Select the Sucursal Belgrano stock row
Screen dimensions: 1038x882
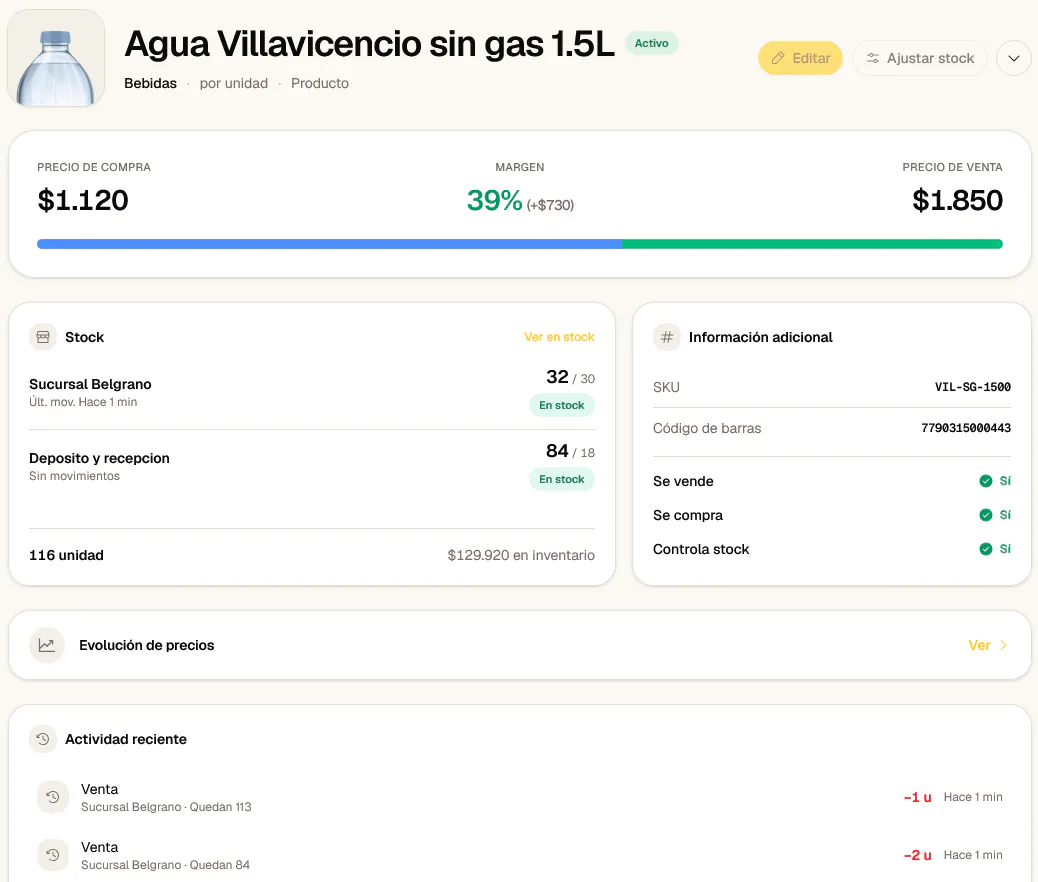(x=312, y=393)
